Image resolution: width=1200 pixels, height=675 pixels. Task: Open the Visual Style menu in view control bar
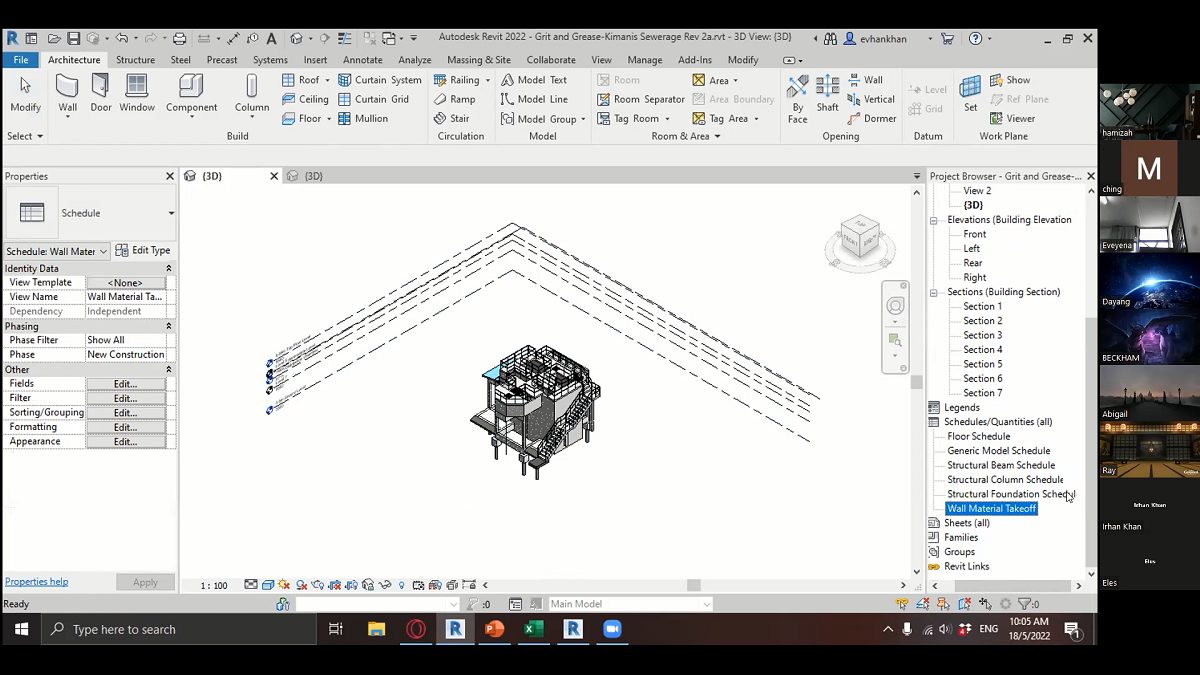pos(268,585)
